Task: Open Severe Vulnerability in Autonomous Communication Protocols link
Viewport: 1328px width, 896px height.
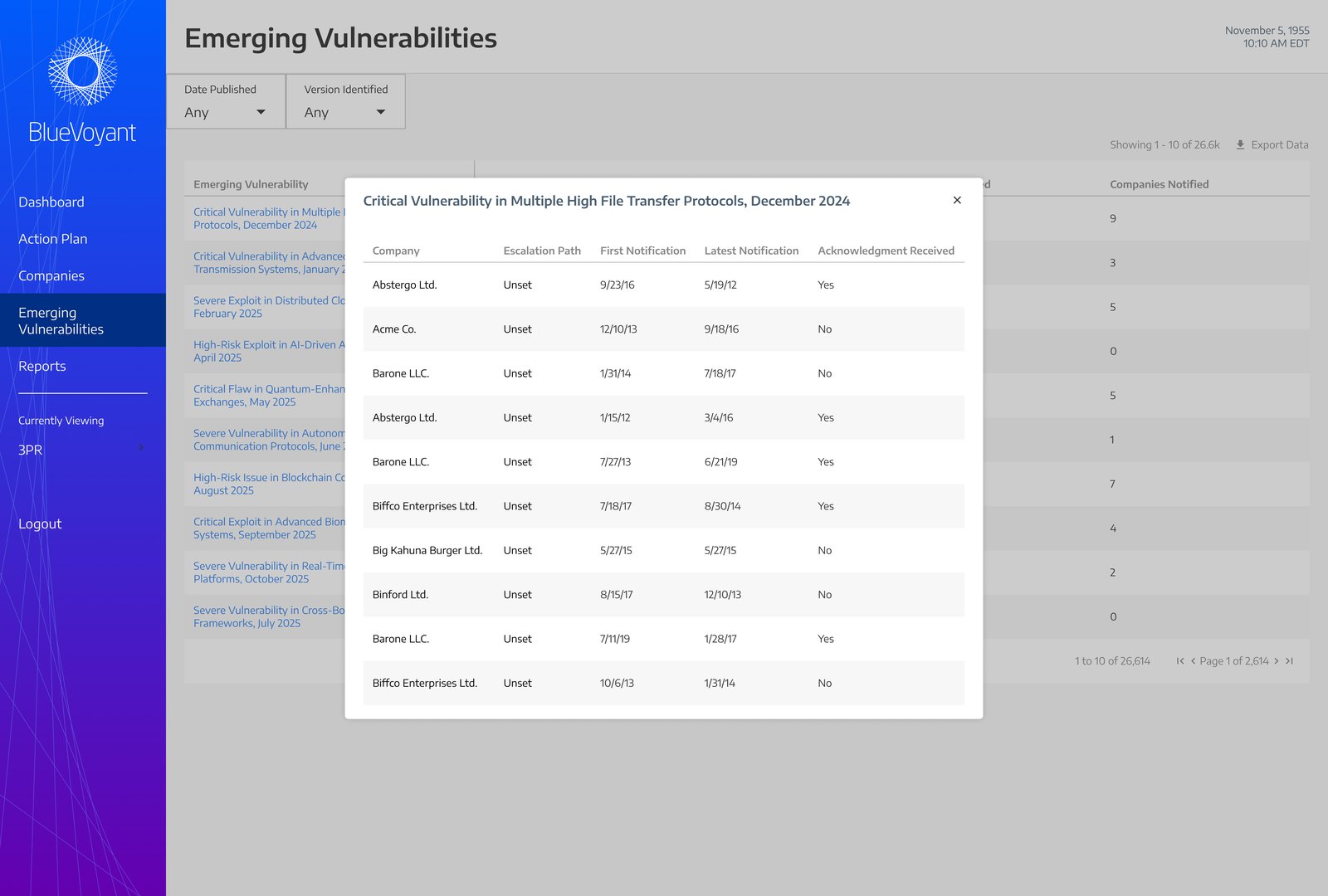Action: [269, 440]
